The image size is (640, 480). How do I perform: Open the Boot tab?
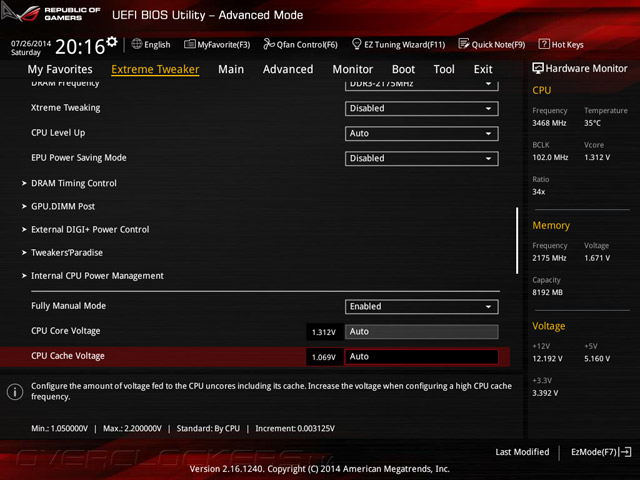point(403,69)
